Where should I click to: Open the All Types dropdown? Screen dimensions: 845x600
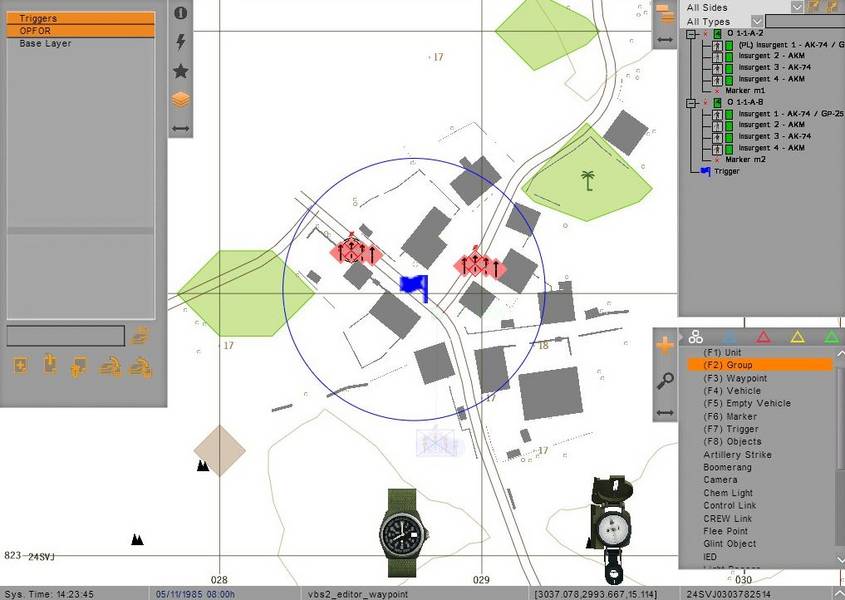click(757, 21)
